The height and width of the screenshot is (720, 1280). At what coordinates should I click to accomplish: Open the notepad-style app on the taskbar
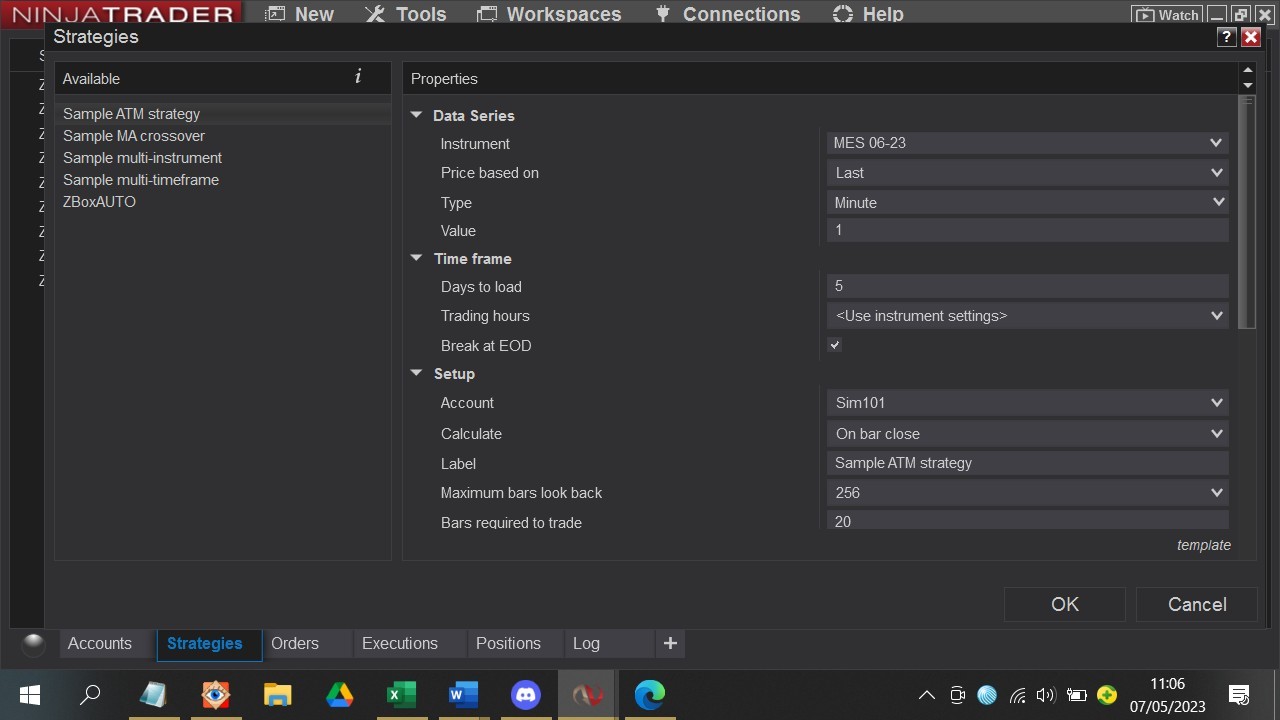pos(153,695)
